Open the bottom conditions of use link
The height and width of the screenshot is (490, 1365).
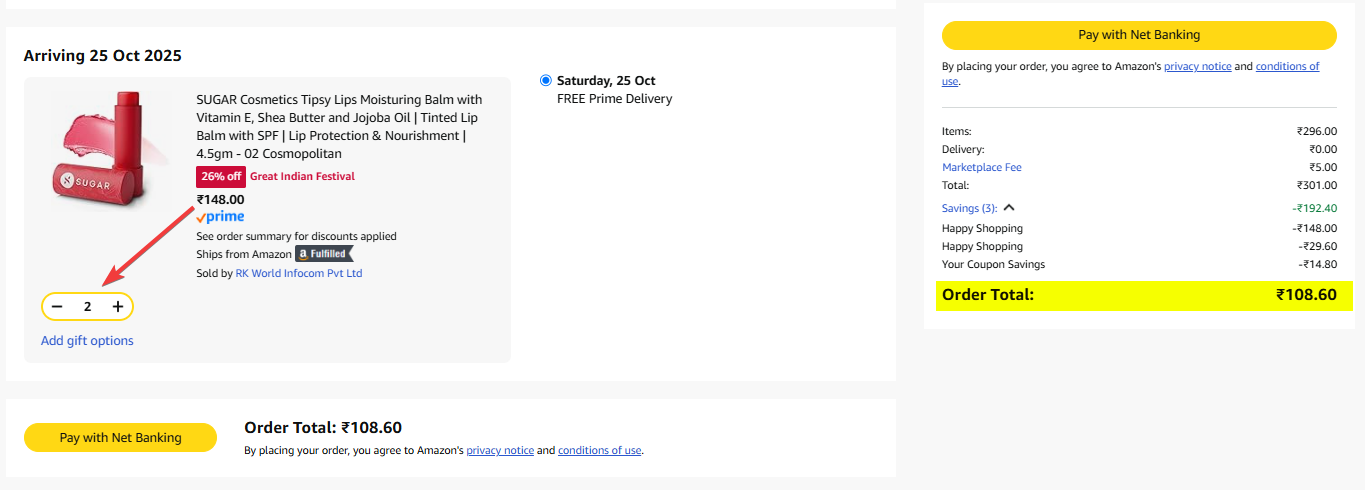coord(599,451)
